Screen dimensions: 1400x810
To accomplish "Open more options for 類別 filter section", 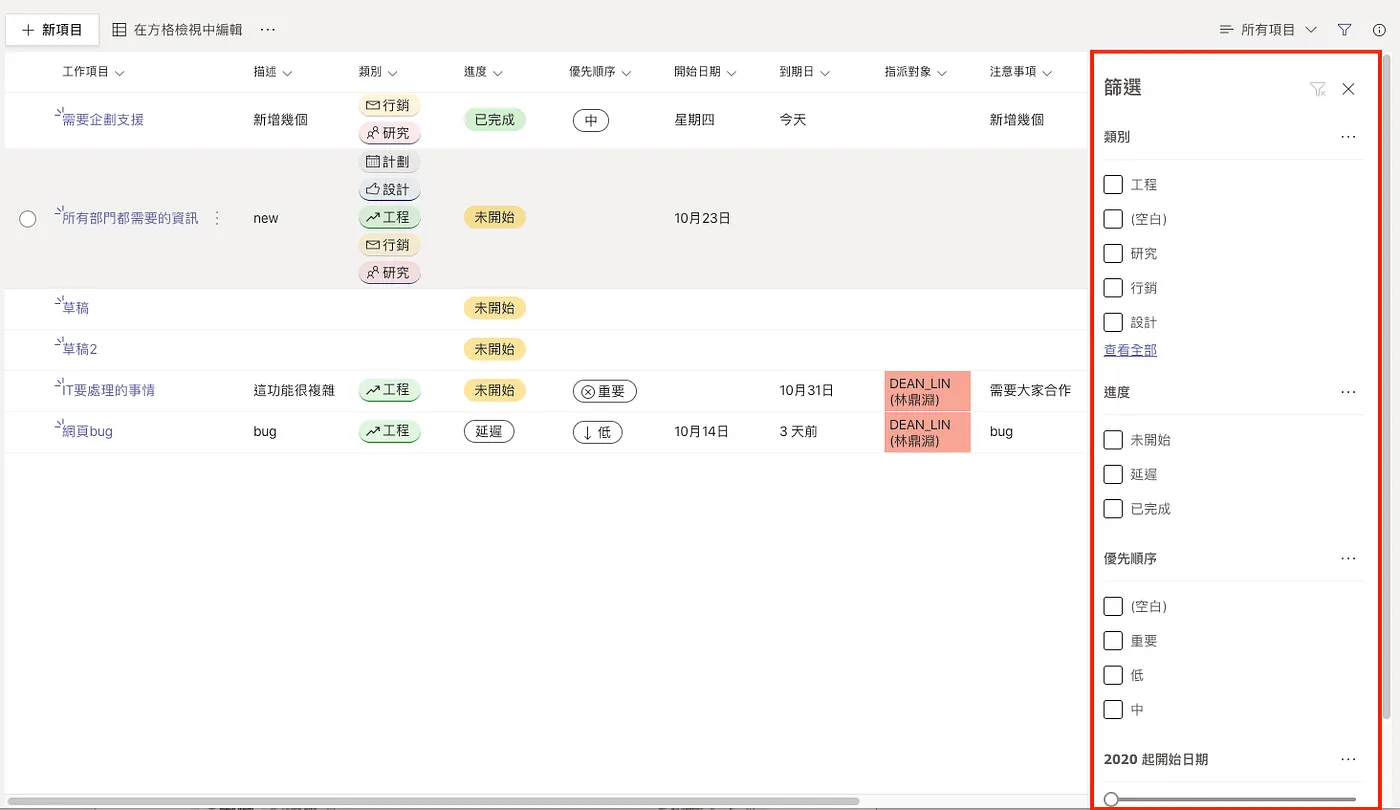I will (1348, 137).
